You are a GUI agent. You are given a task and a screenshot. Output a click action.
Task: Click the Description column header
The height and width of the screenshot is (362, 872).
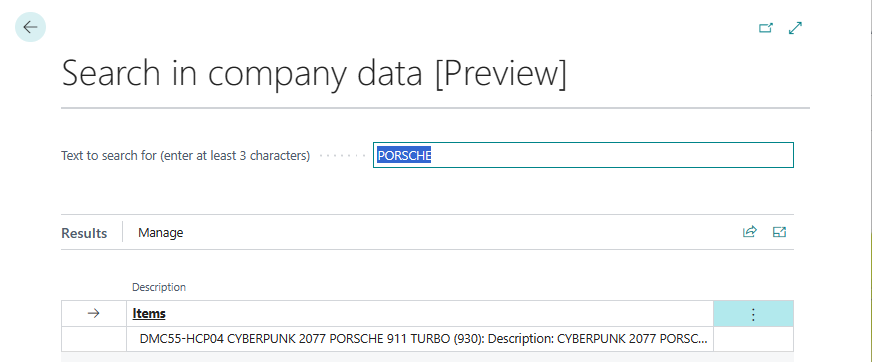click(158, 287)
